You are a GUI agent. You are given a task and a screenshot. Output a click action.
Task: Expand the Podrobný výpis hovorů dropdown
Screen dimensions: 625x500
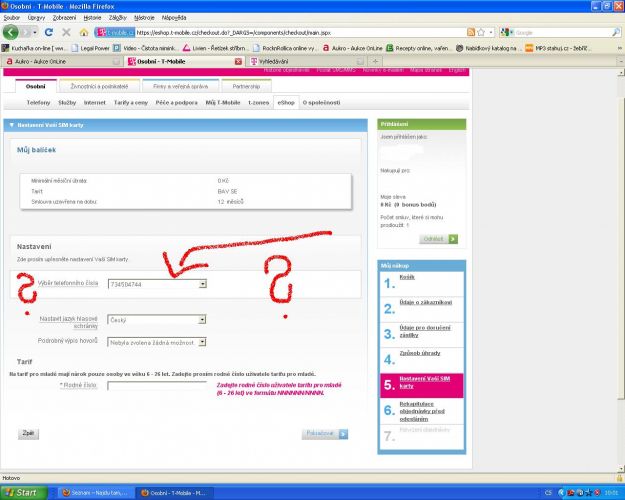tap(202, 342)
